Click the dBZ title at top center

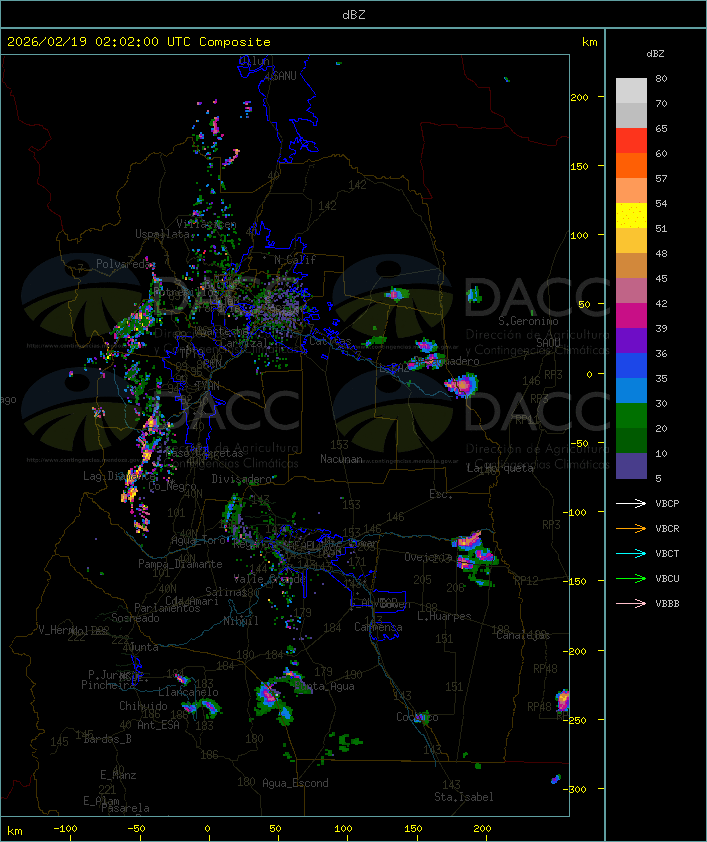tap(354, 15)
